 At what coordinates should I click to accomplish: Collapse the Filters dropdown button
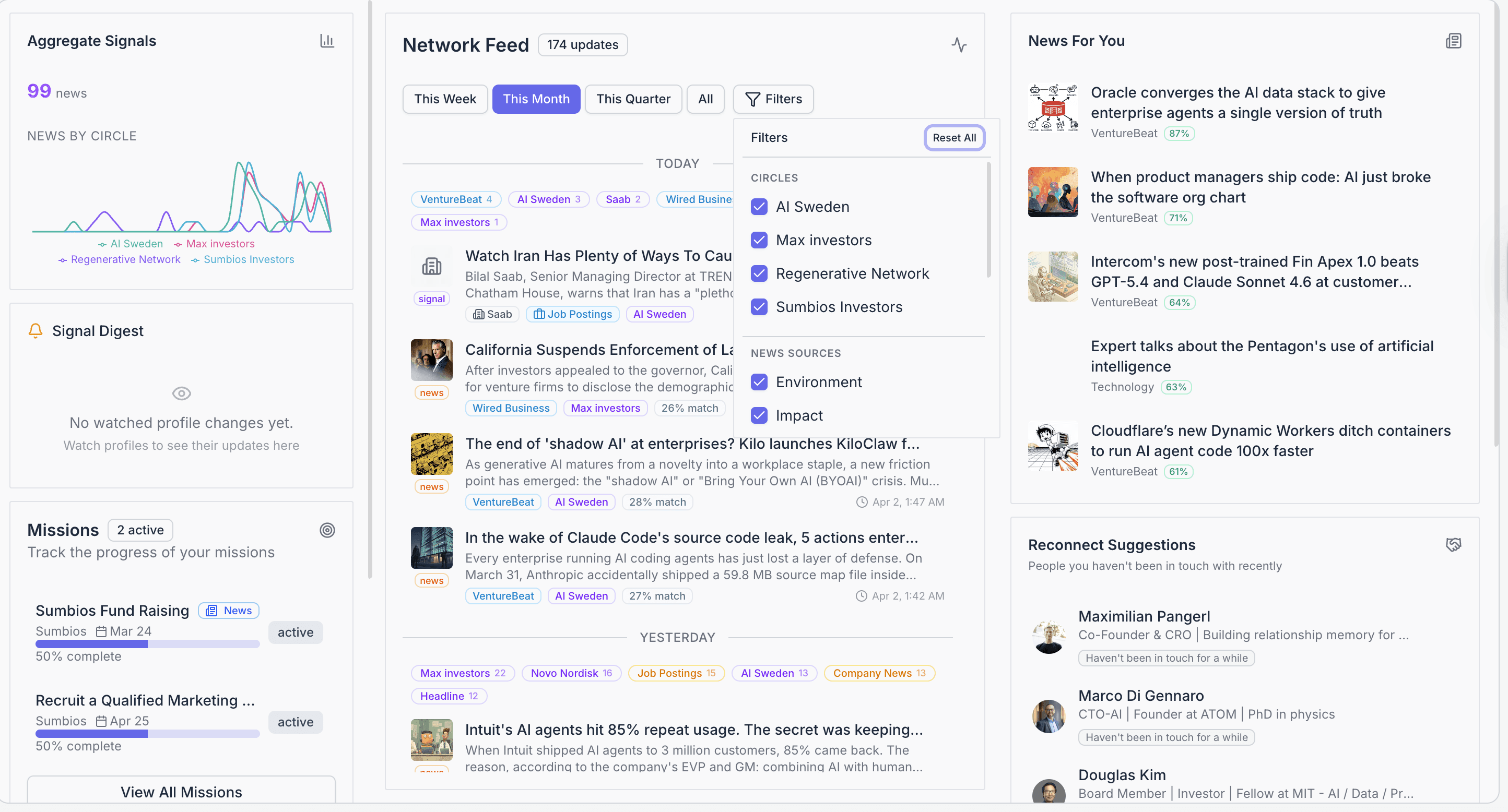(x=773, y=99)
